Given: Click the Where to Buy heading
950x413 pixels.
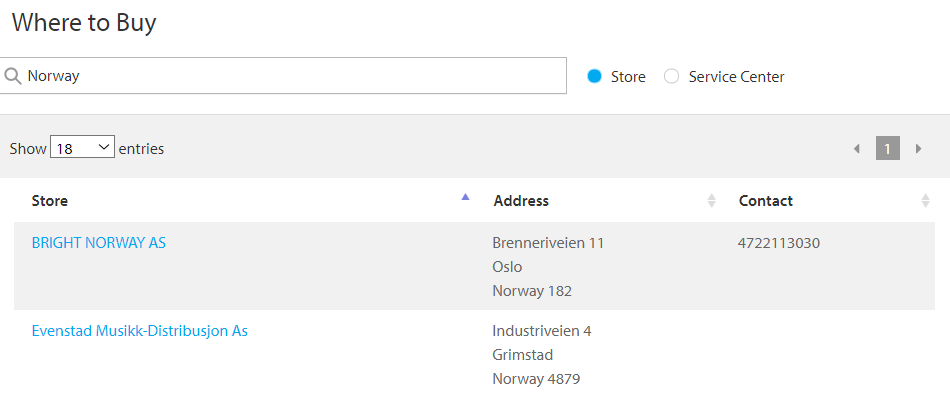Looking at the screenshot, I should point(84,22).
